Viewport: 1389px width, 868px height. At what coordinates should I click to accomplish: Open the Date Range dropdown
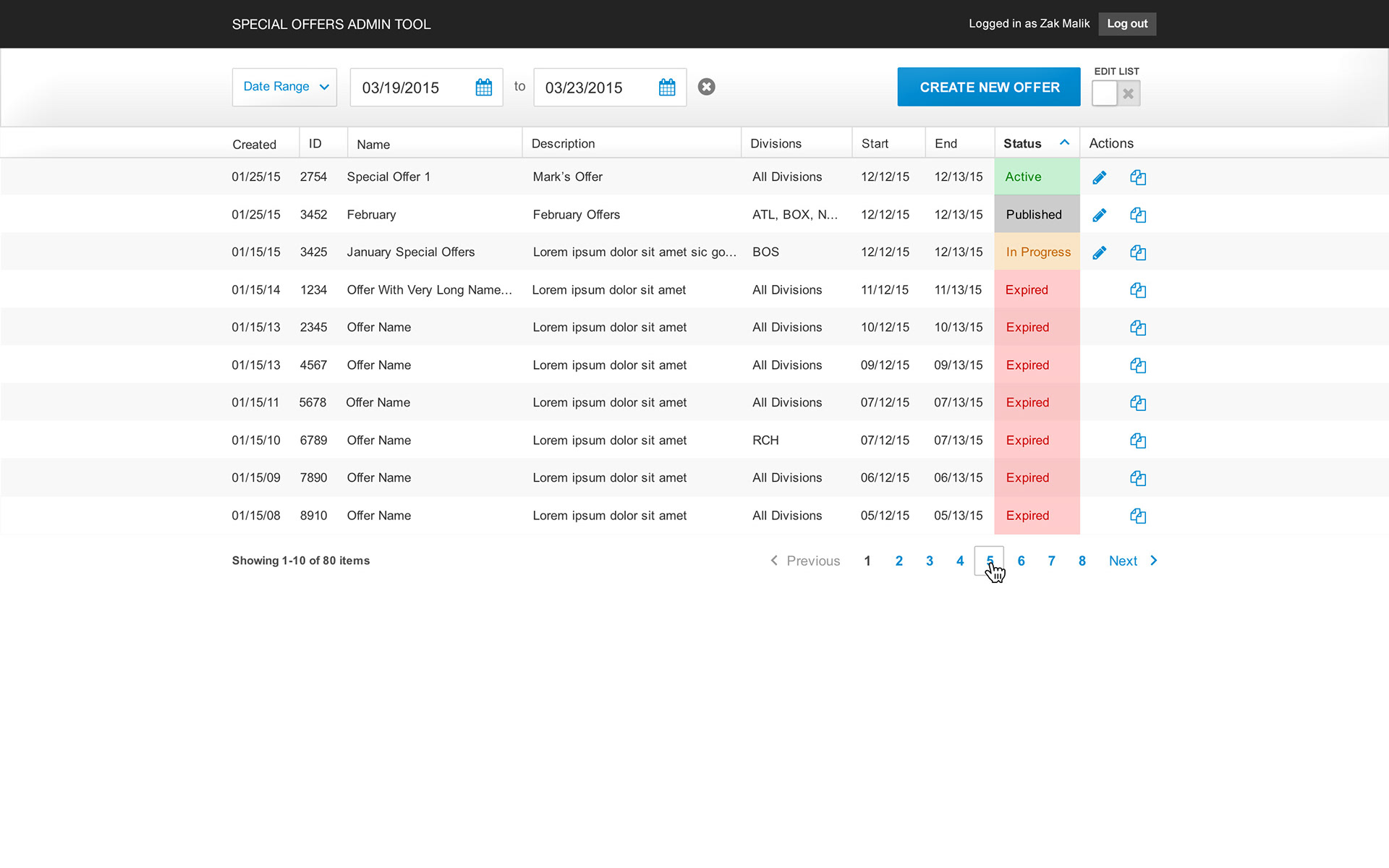click(284, 87)
